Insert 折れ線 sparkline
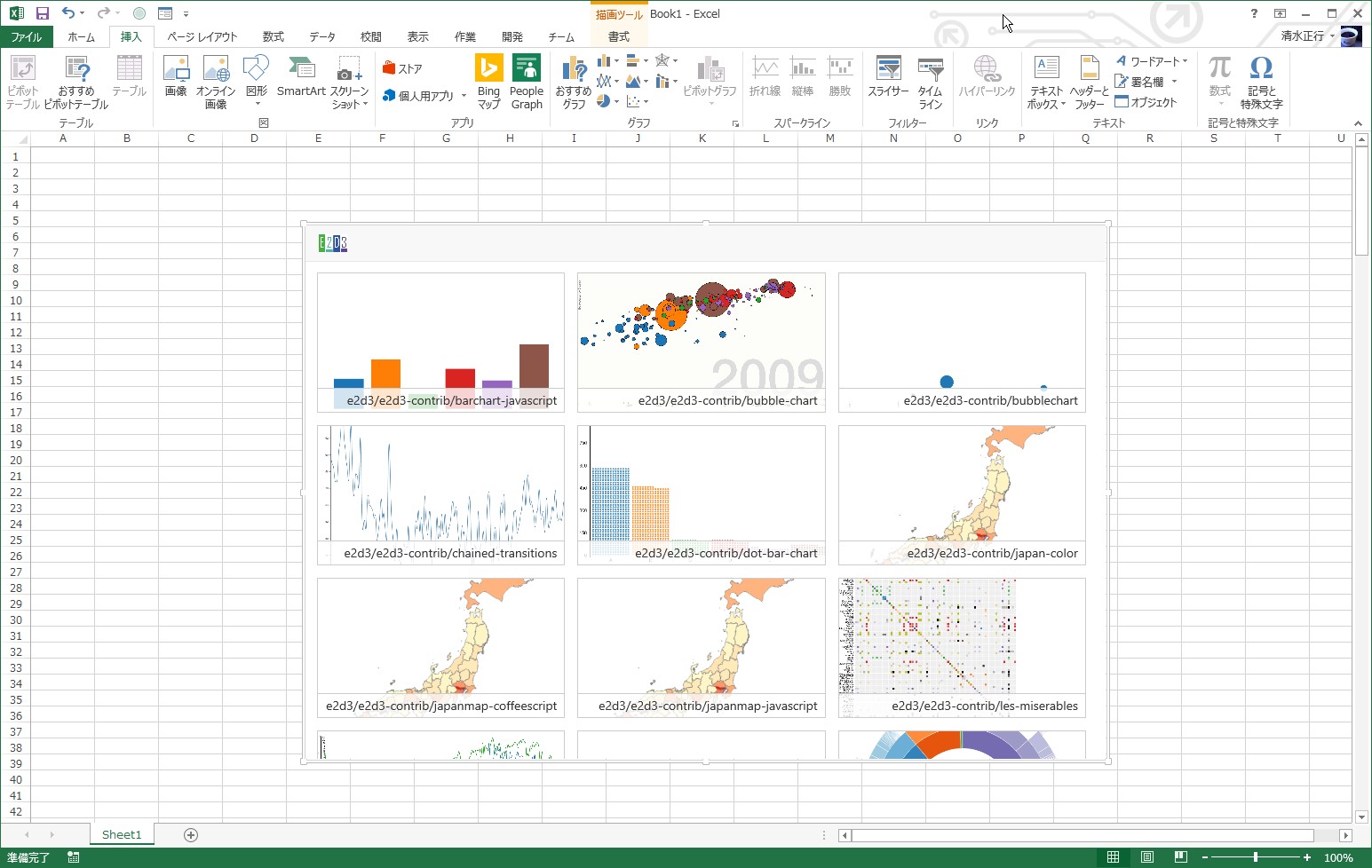This screenshot has width=1372, height=868. (x=765, y=76)
